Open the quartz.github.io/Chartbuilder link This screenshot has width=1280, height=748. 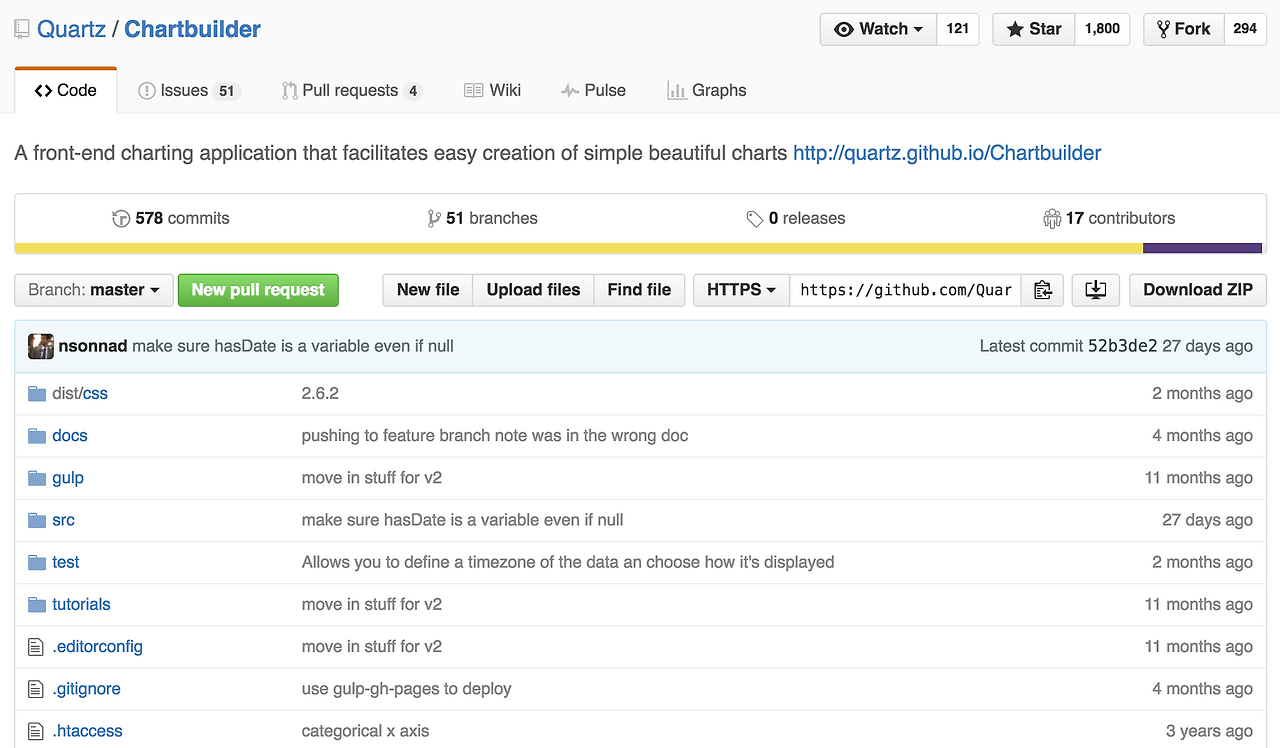pyautogui.click(x=946, y=153)
